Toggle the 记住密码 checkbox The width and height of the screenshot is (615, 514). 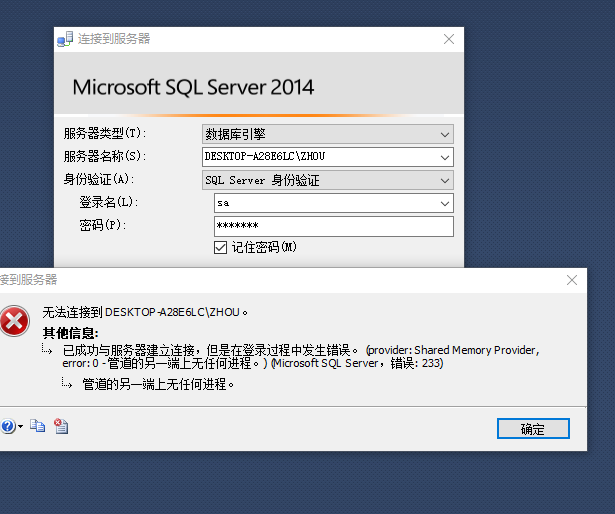(x=220, y=248)
